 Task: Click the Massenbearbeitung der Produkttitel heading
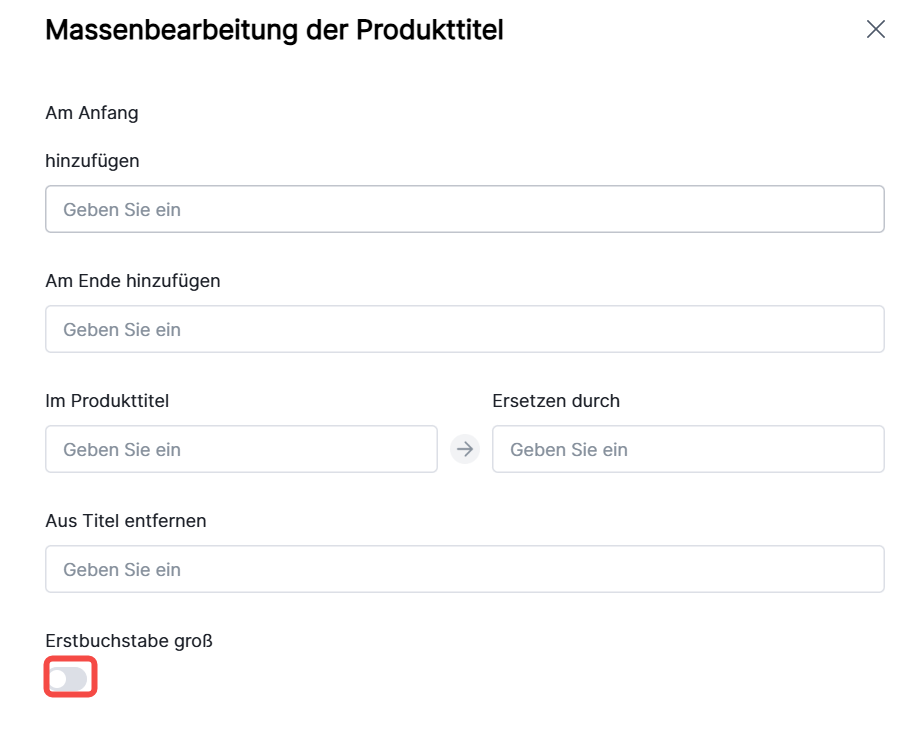tap(274, 30)
